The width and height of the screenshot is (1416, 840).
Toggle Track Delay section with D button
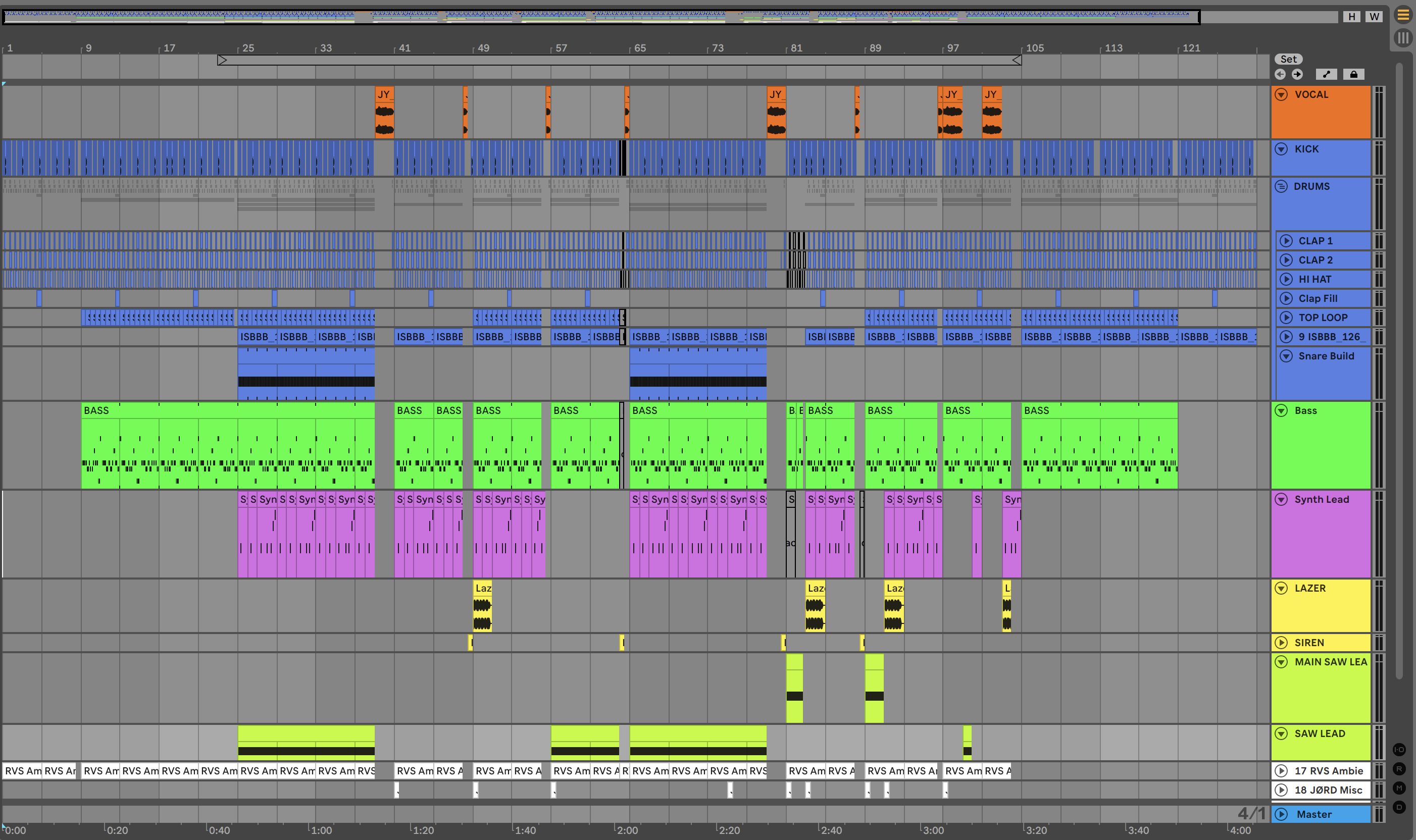[1399, 807]
